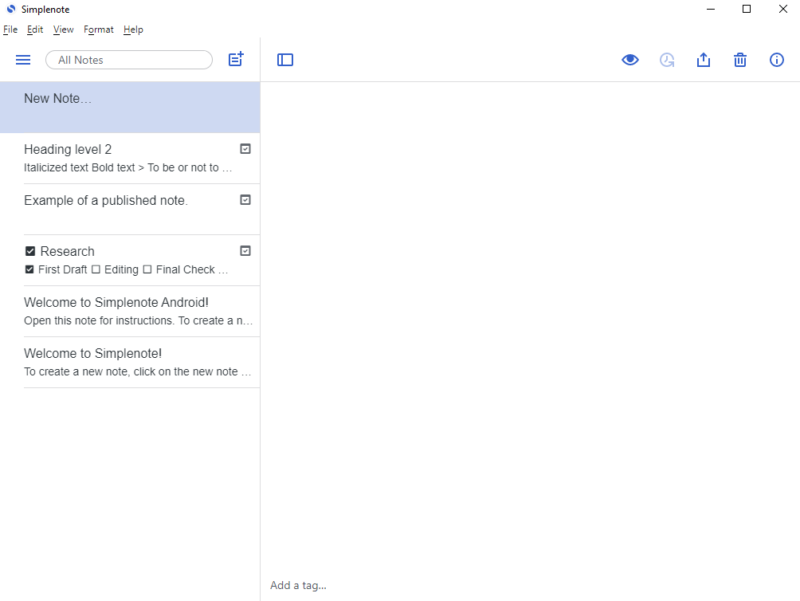Screen dimensions: 800x601
Task: Uncheck the Research title checkbox
Action: 29,251
